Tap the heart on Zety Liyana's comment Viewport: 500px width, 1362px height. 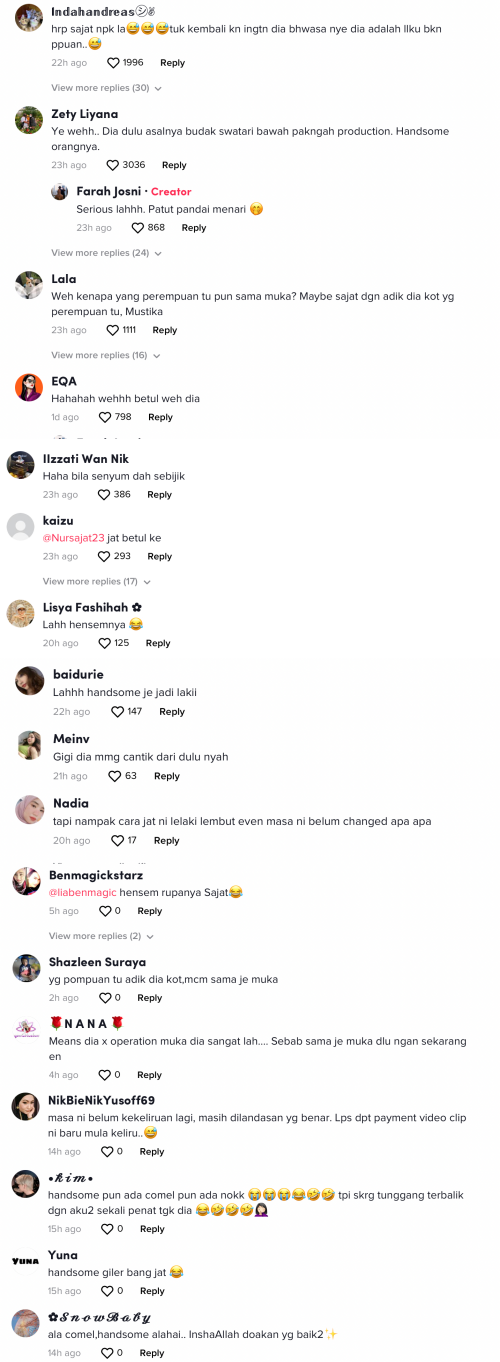tap(113, 165)
